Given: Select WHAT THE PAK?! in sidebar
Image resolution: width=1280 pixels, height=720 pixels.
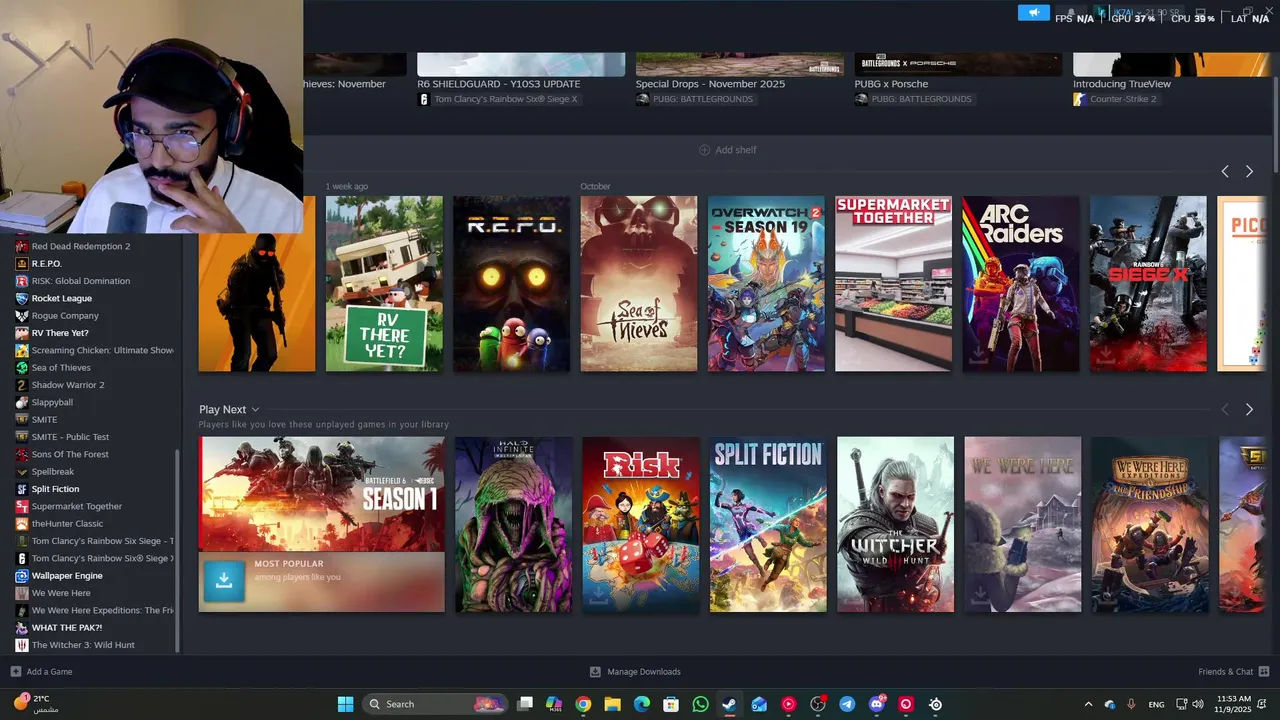Looking at the screenshot, I should click(66, 628).
